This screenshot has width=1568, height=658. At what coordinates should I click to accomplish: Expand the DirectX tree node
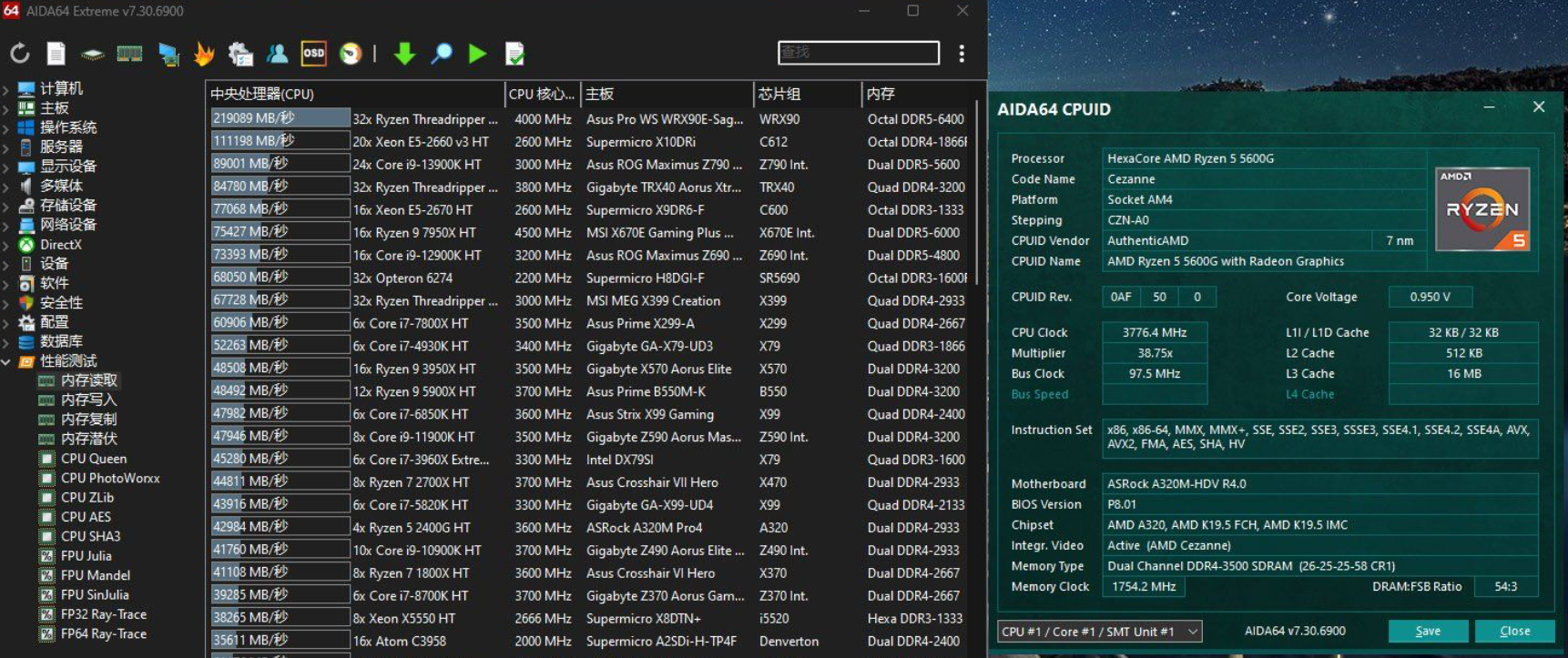[x=7, y=245]
